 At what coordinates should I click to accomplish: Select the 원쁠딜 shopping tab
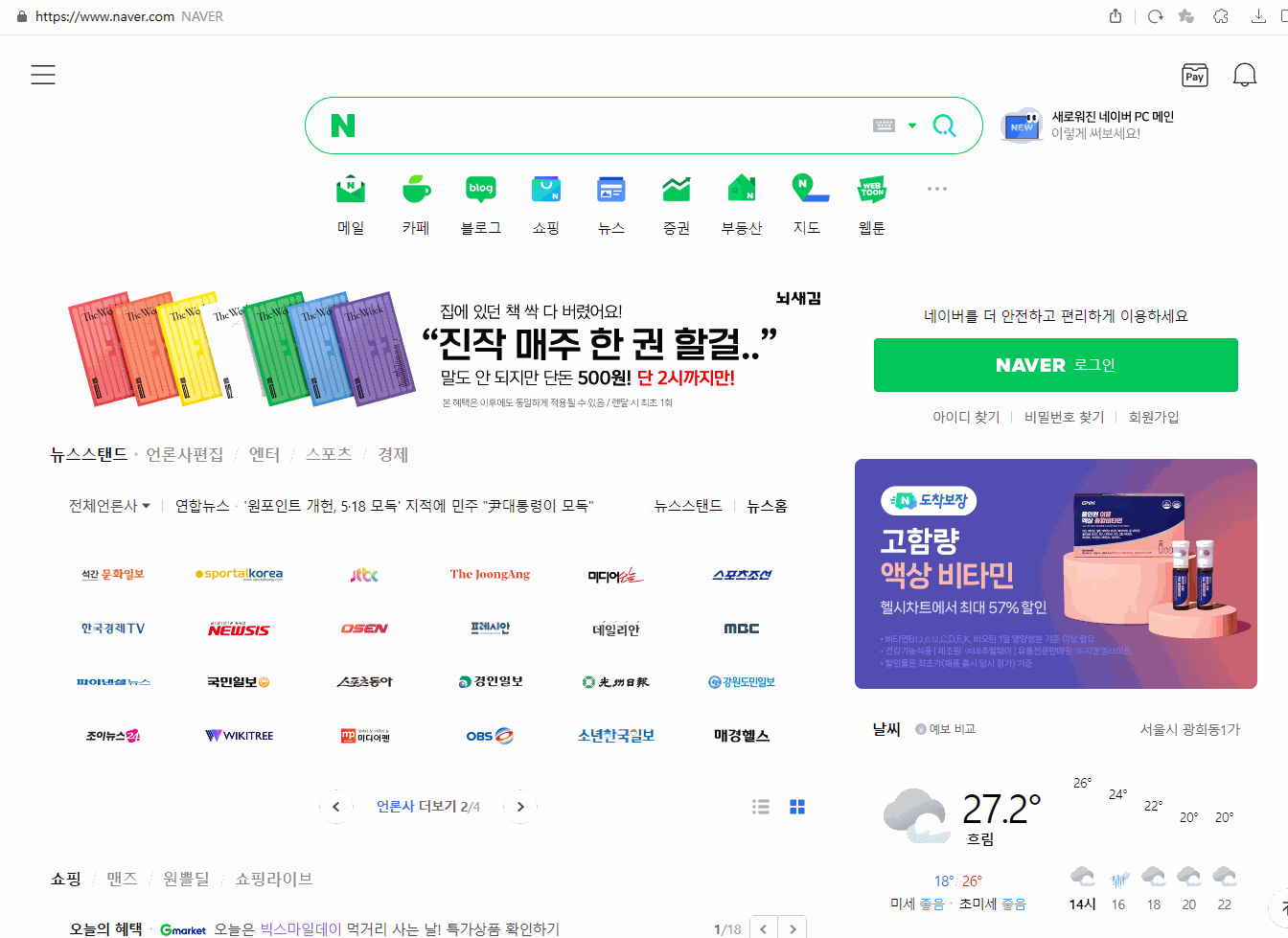pyautogui.click(x=186, y=879)
